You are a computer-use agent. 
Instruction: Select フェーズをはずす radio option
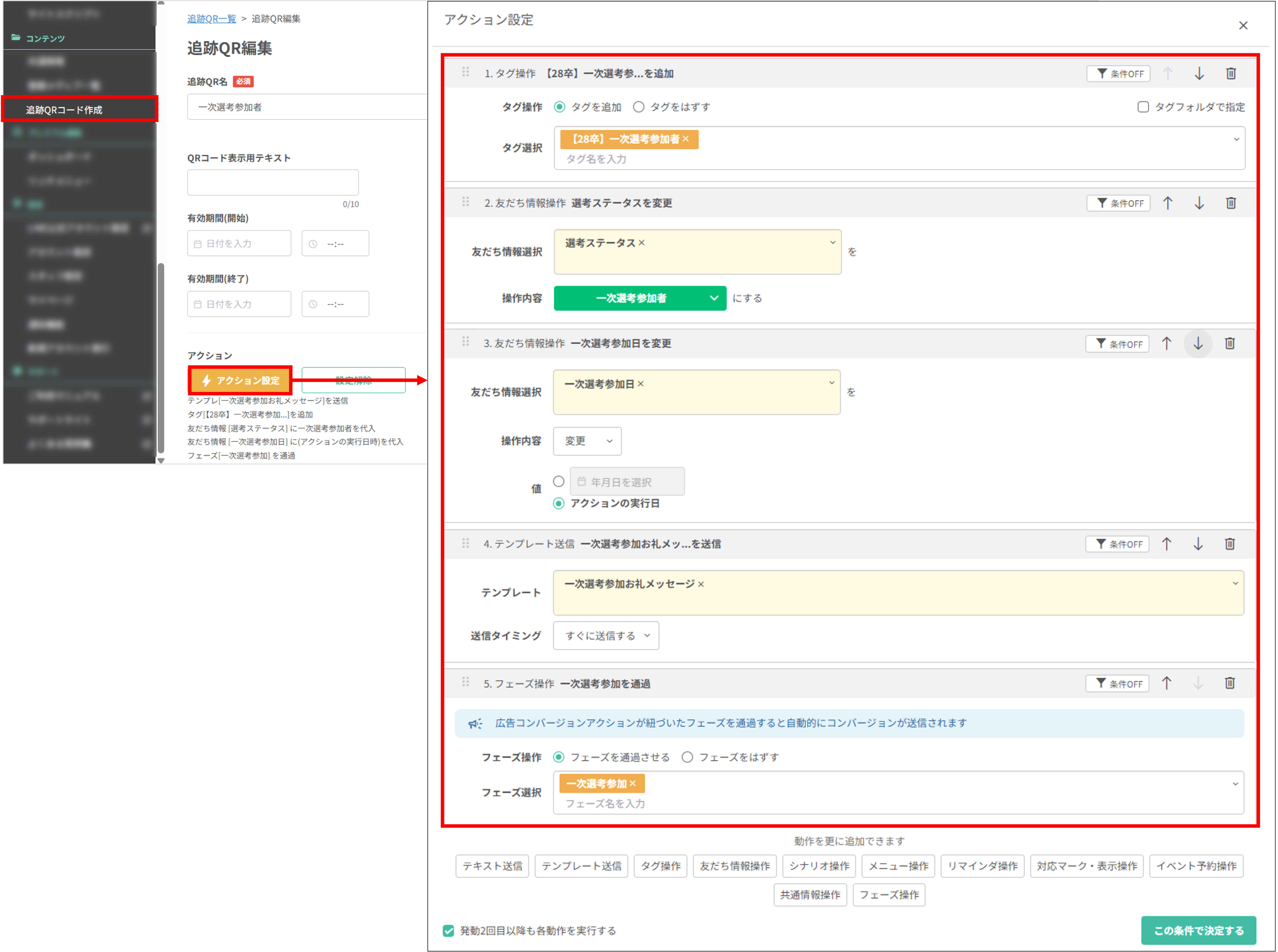pos(687,757)
